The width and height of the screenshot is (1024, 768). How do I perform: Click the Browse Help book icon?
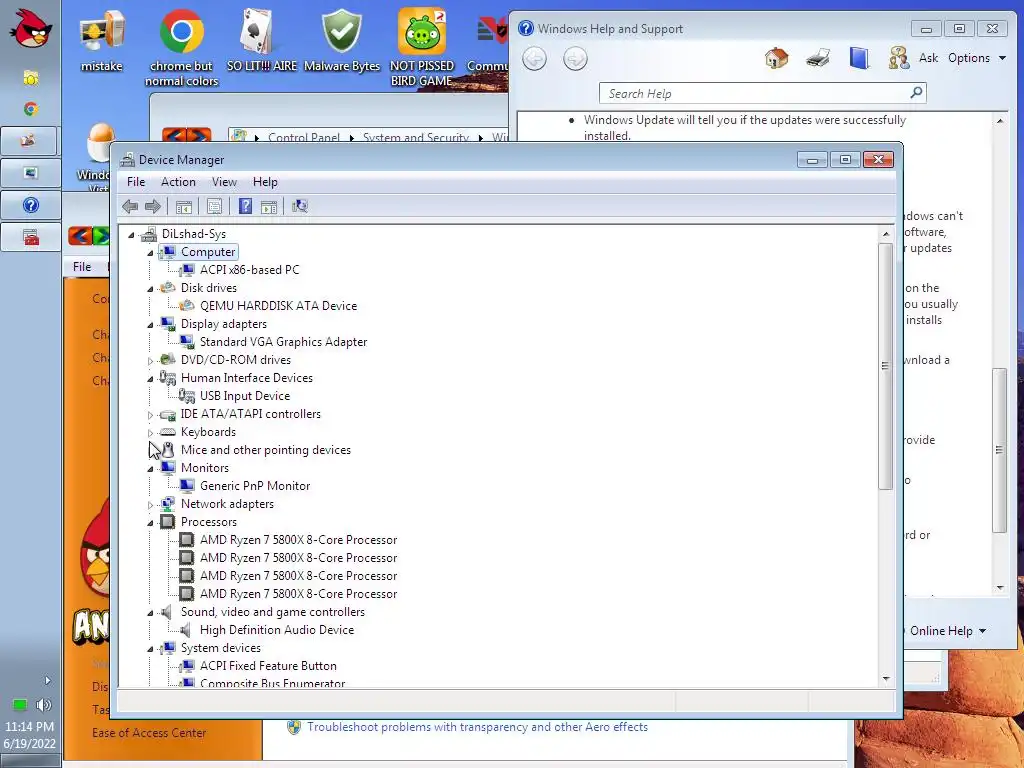coord(859,58)
